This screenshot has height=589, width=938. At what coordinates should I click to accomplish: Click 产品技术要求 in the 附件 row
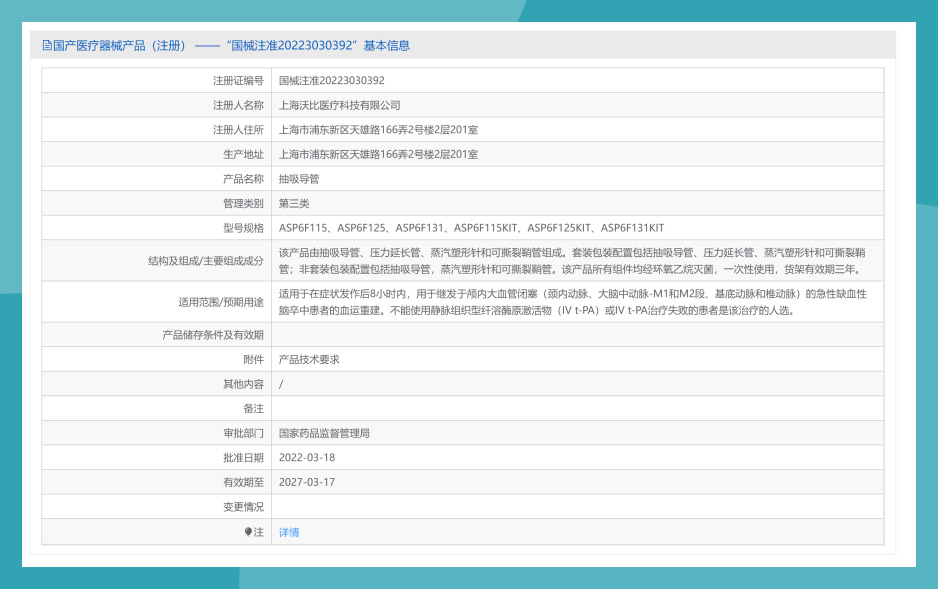click(x=309, y=359)
